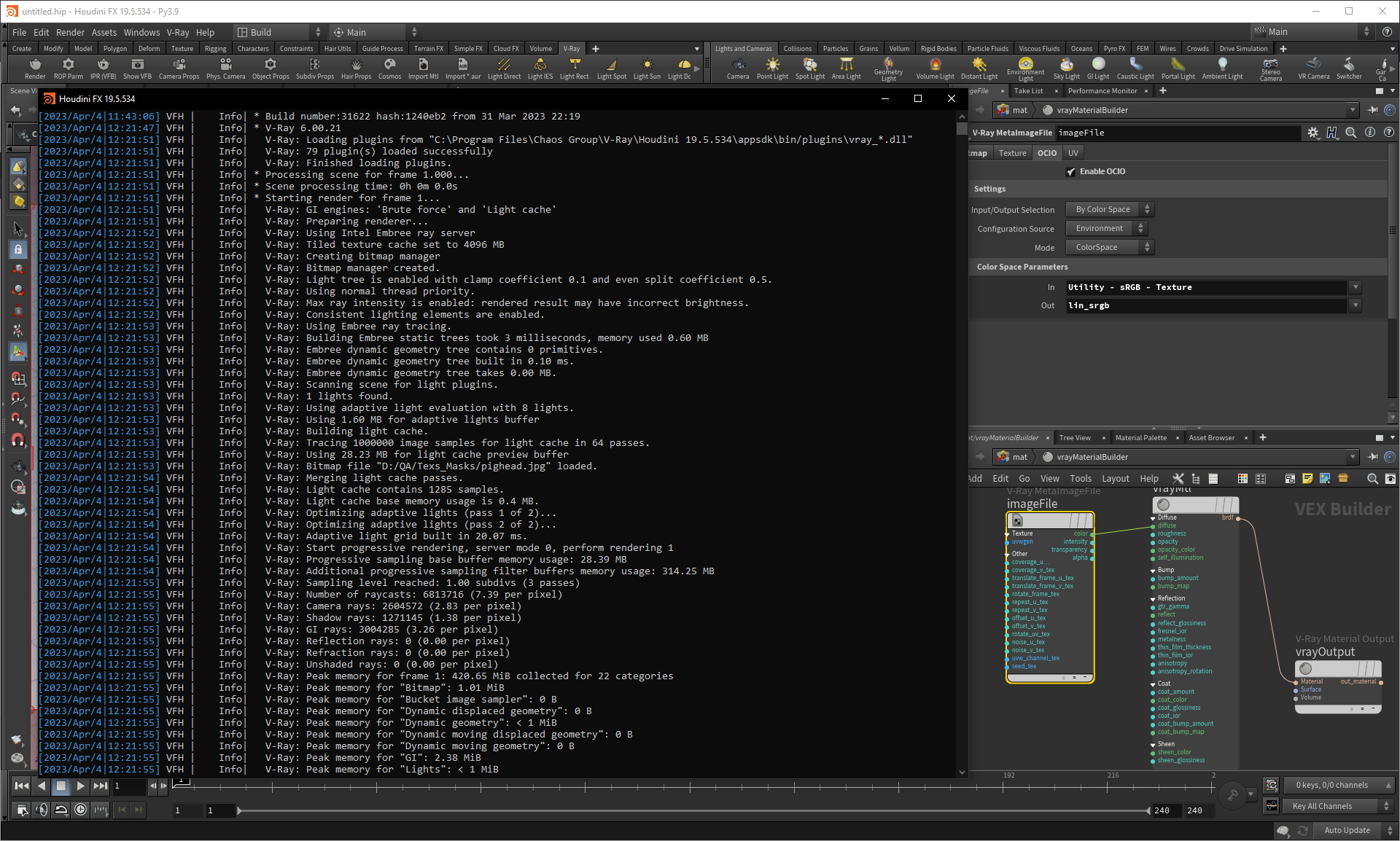Add a Point Light from the shelf
Image resolution: width=1400 pixels, height=841 pixels.
point(772,69)
